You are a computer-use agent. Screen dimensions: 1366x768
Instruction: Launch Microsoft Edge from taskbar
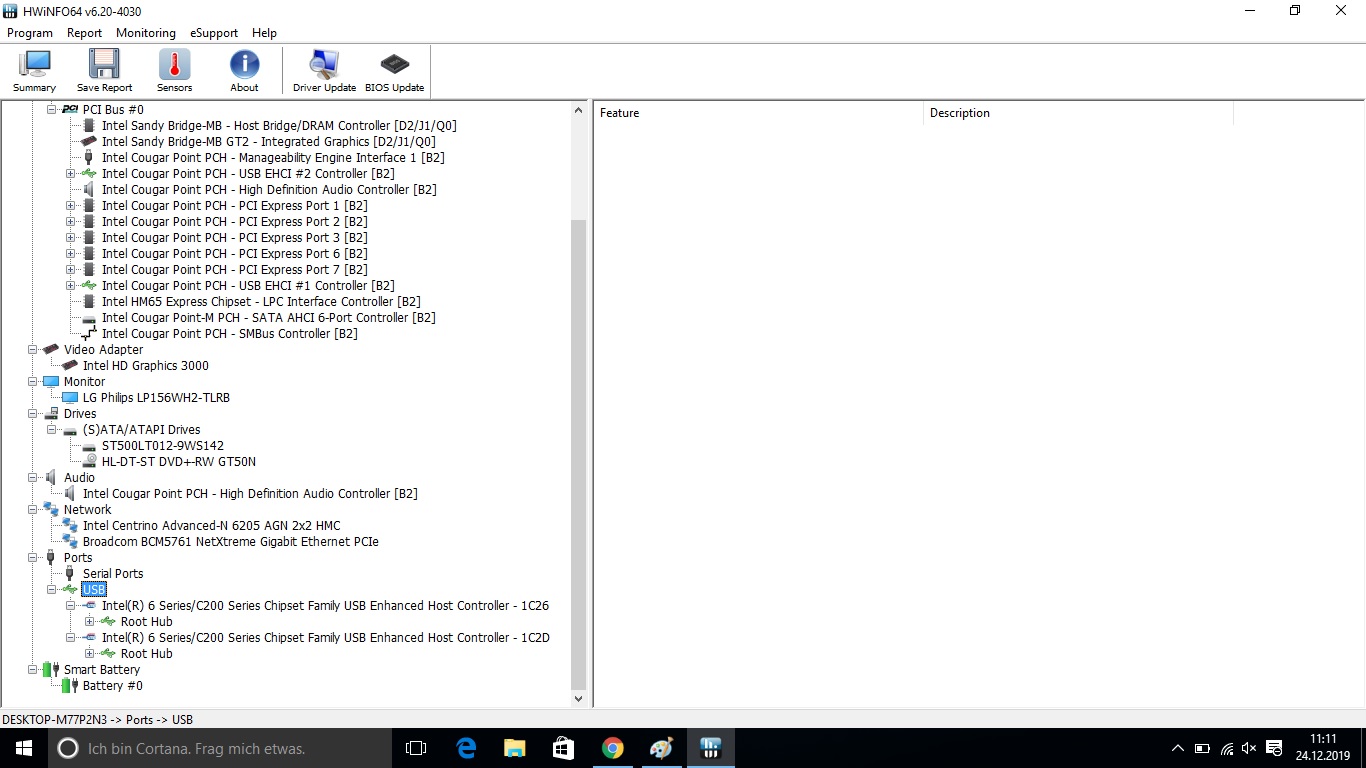click(x=466, y=748)
